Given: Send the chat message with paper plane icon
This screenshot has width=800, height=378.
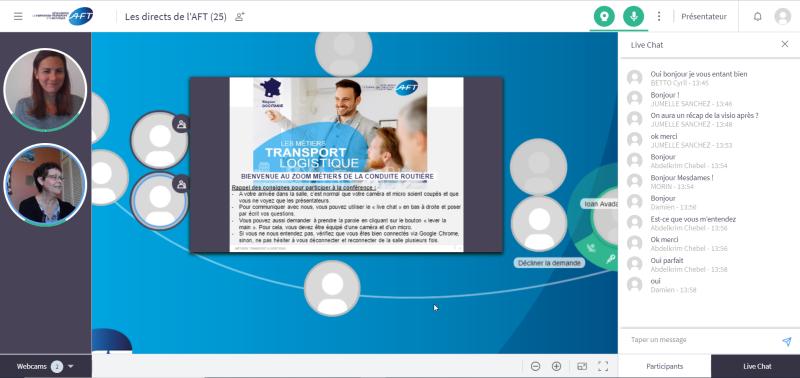Looking at the screenshot, I should pos(787,341).
